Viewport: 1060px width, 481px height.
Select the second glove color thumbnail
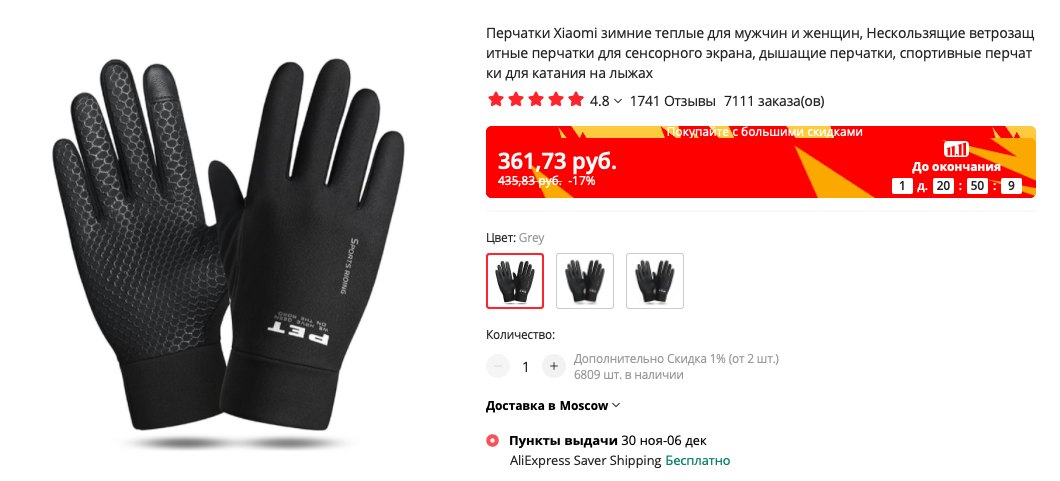(x=585, y=280)
